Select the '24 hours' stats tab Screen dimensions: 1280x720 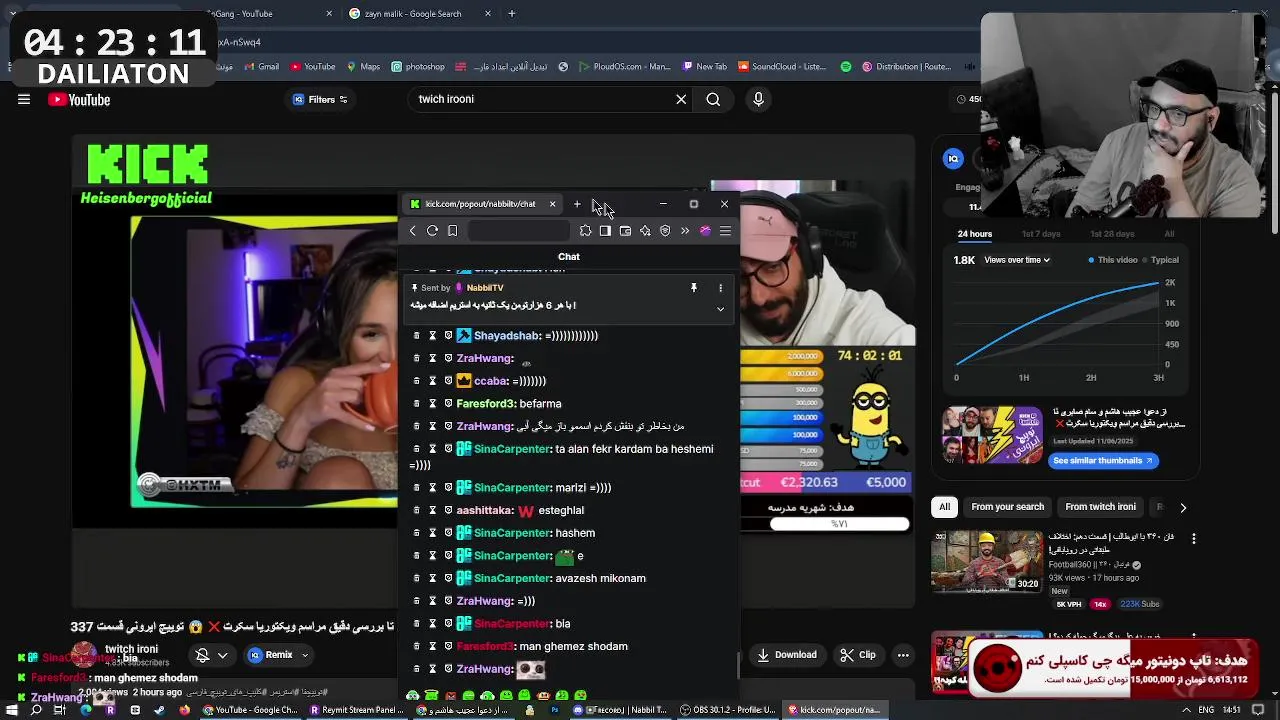(x=975, y=234)
